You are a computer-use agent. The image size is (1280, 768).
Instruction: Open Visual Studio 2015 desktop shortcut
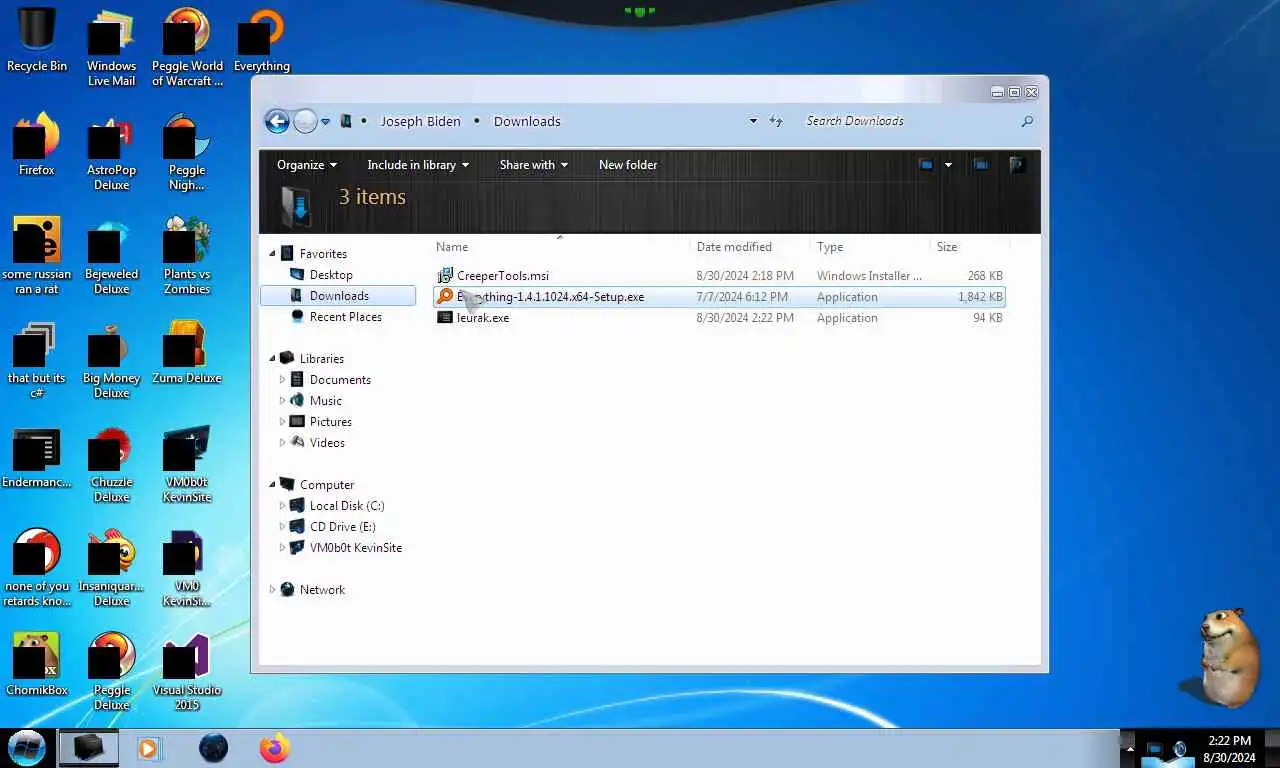187,672
